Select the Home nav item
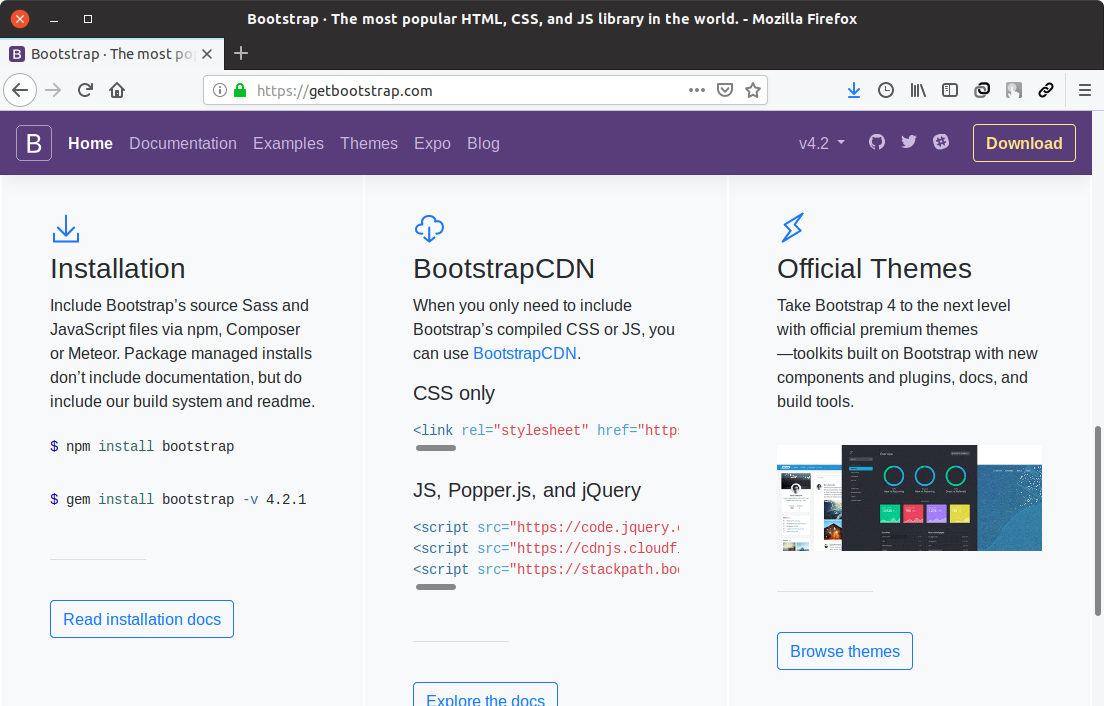The image size is (1104, 706). click(90, 143)
